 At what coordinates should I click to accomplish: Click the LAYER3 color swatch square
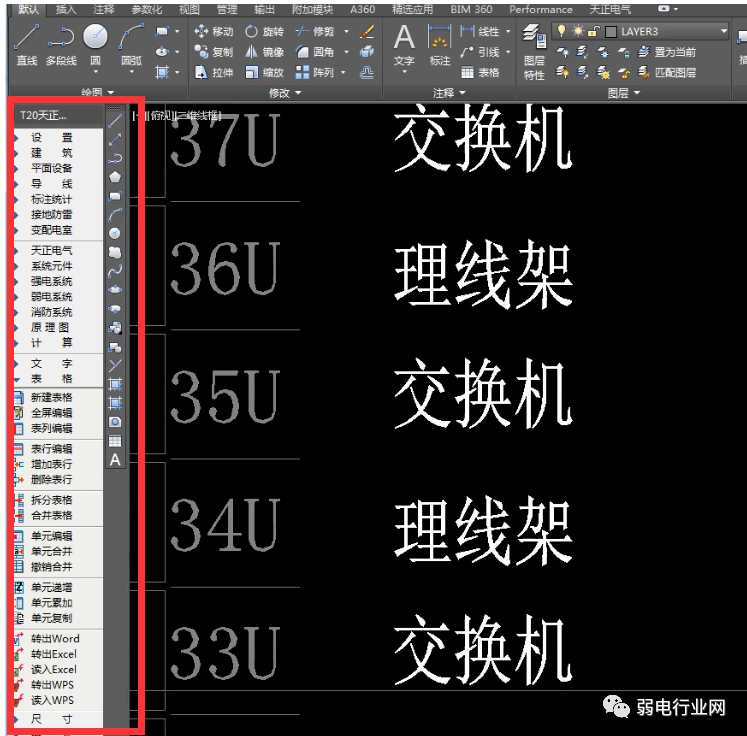609,31
